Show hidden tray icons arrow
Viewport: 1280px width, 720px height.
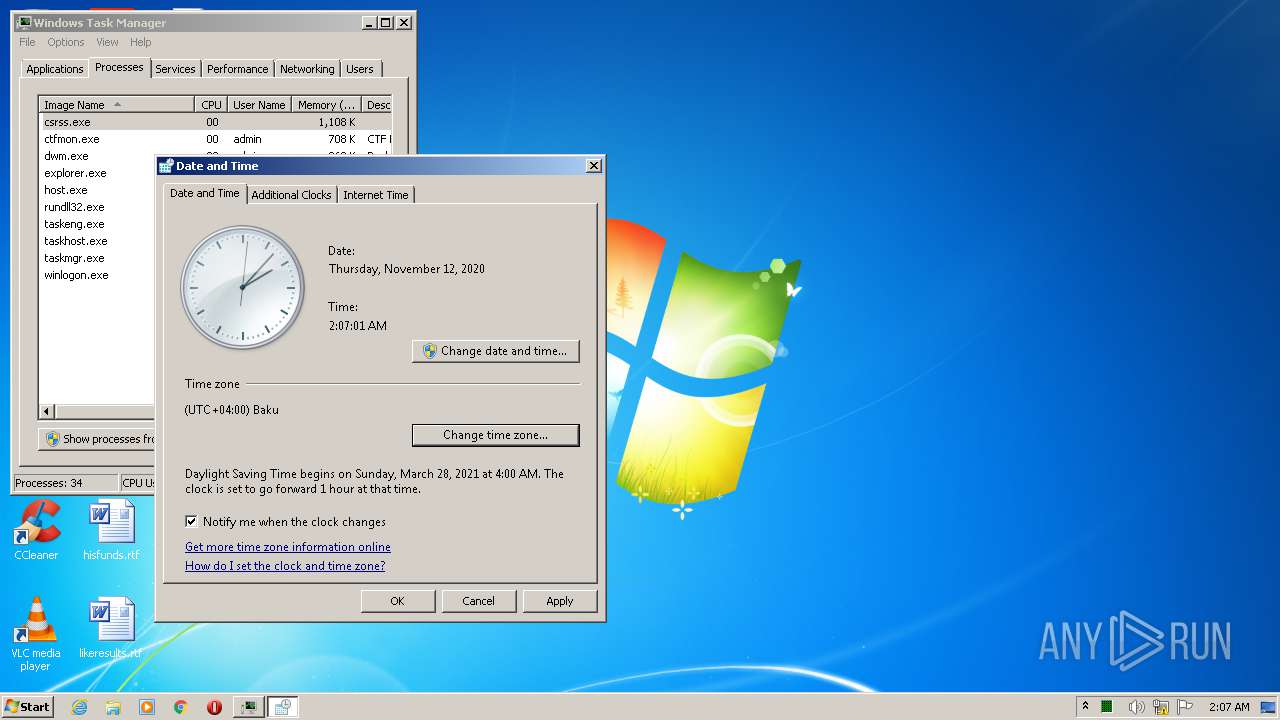click(1085, 706)
